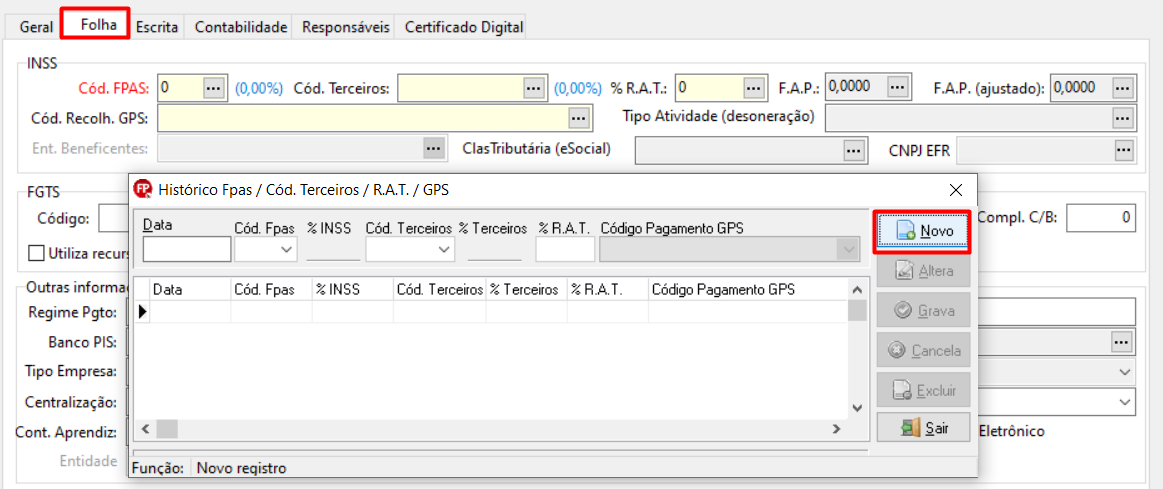Click the % R.A.T. input in dialog
1163x489 pixels.
click(565, 249)
